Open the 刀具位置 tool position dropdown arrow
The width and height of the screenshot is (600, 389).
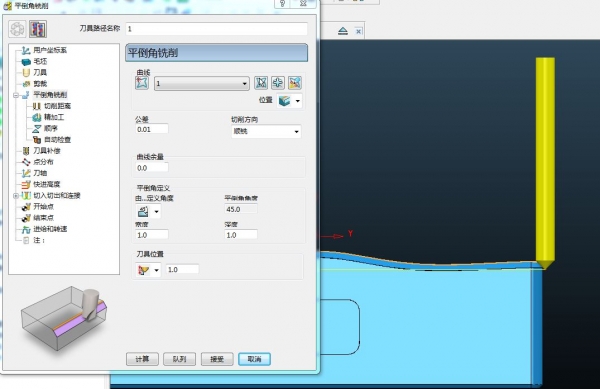(157, 270)
